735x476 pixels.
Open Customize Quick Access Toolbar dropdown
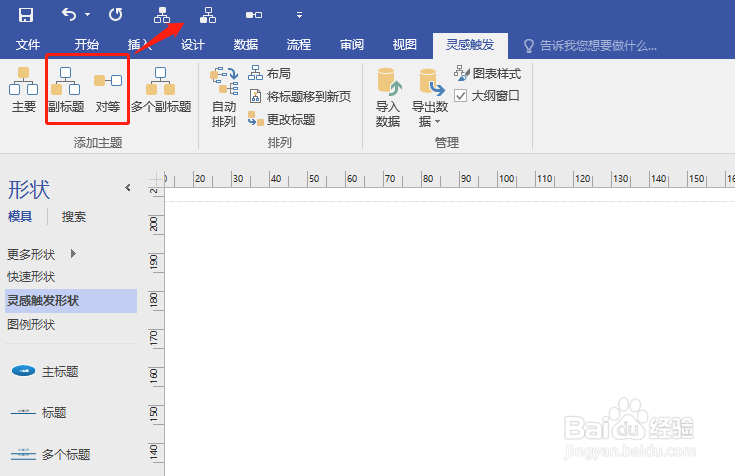(x=299, y=15)
